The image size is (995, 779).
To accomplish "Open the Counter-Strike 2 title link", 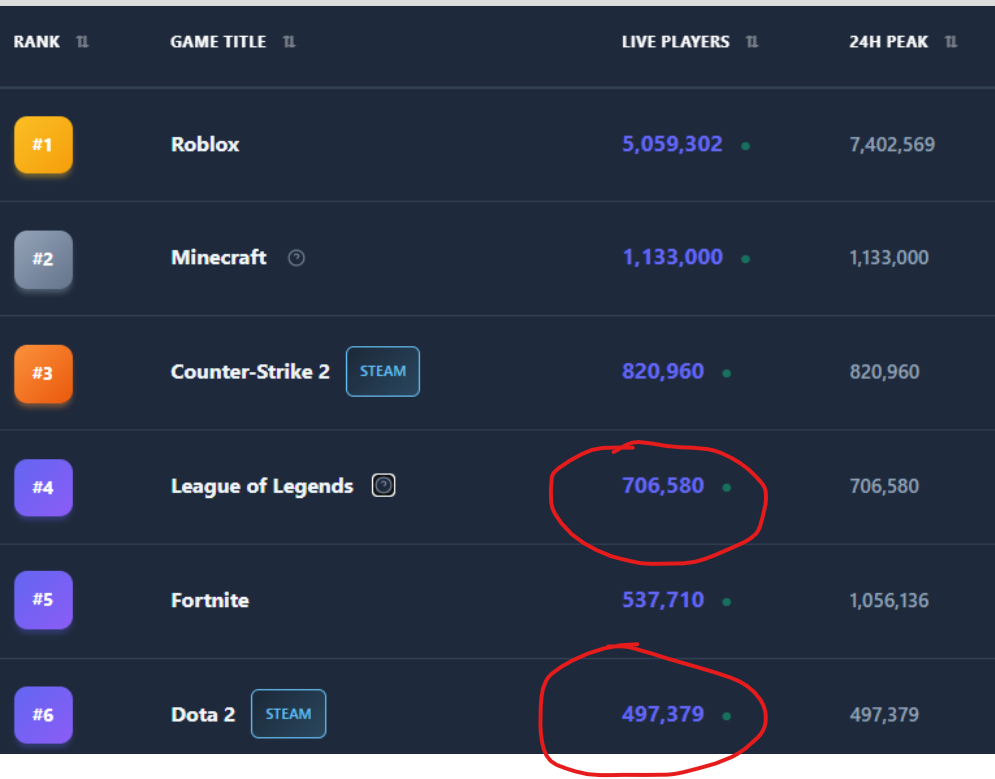I will (250, 372).
